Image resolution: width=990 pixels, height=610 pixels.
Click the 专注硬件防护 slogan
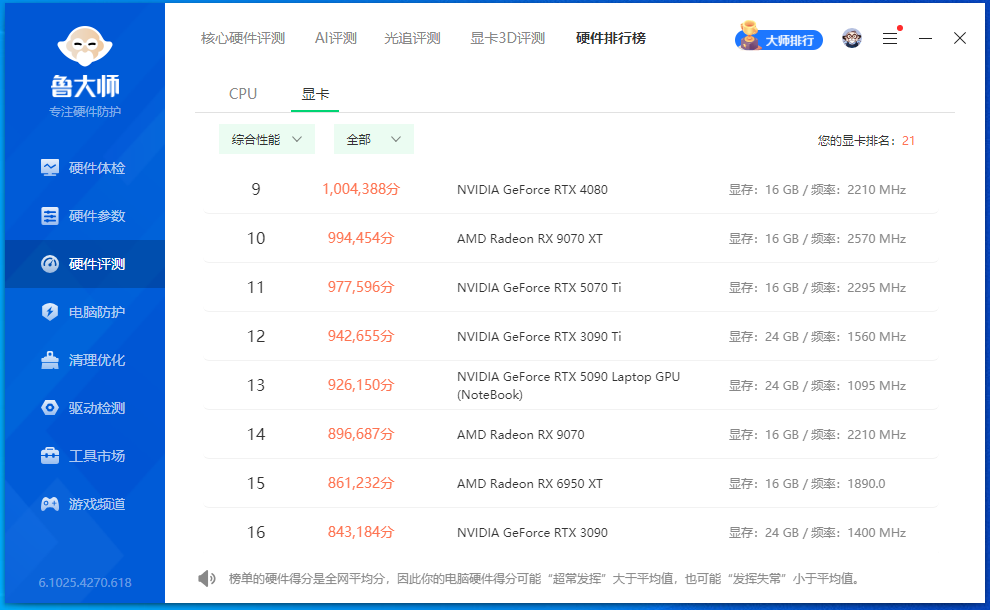(85, 112)
